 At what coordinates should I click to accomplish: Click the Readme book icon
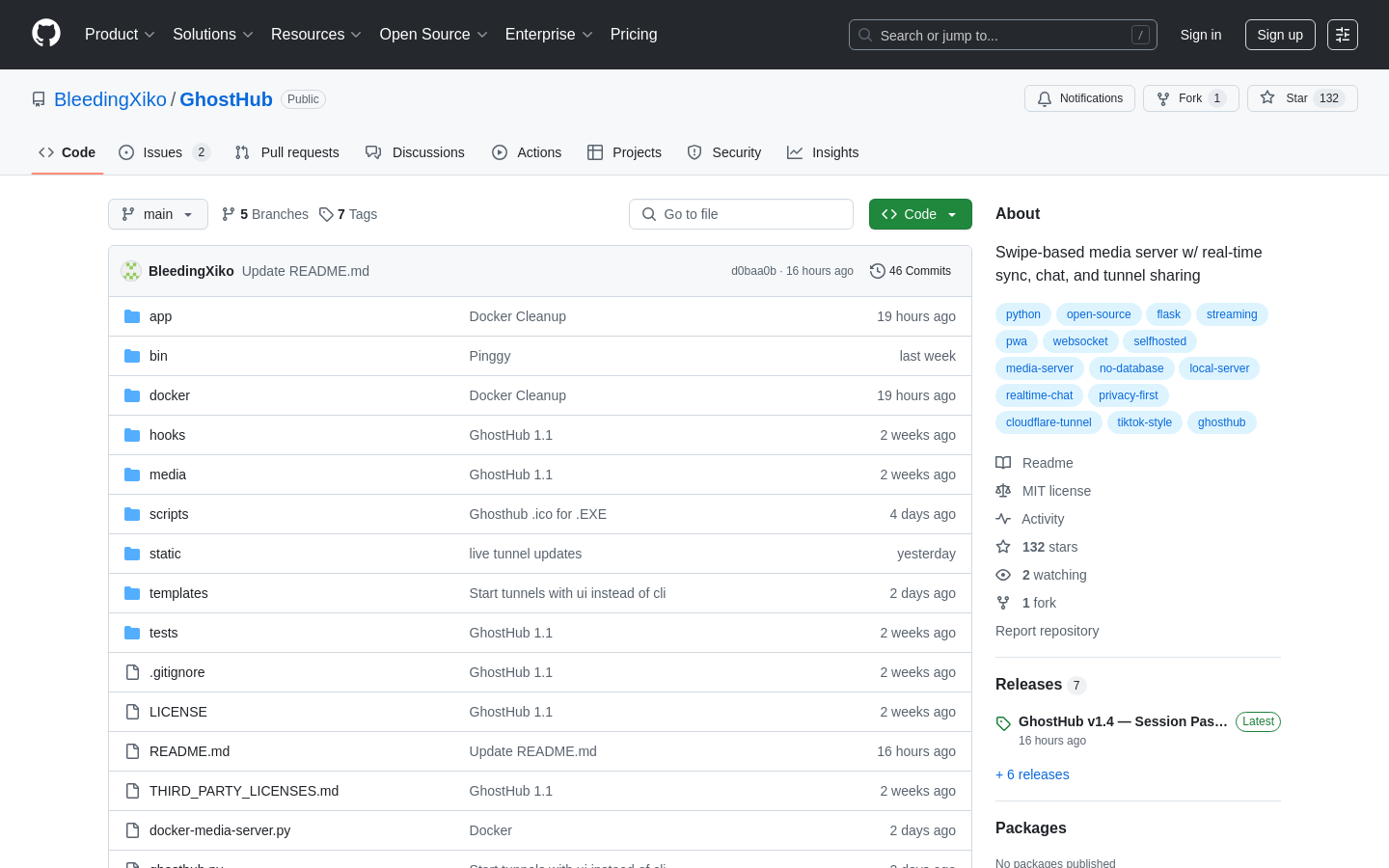point(1003,463)
